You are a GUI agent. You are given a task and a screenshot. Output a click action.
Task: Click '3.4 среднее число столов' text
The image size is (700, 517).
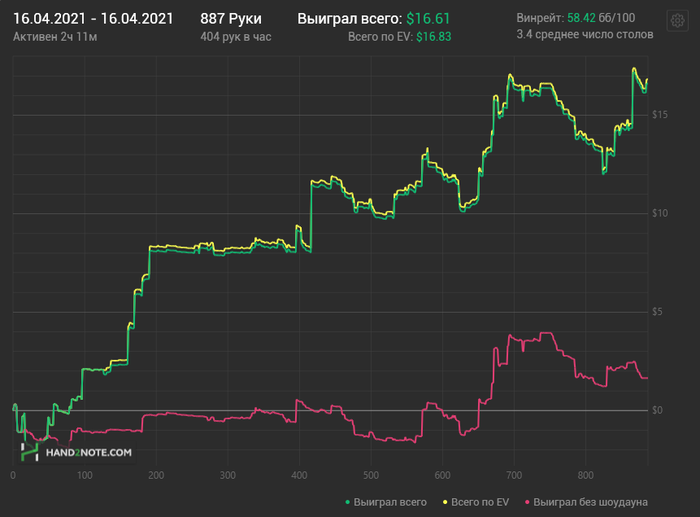coord(585,34)
